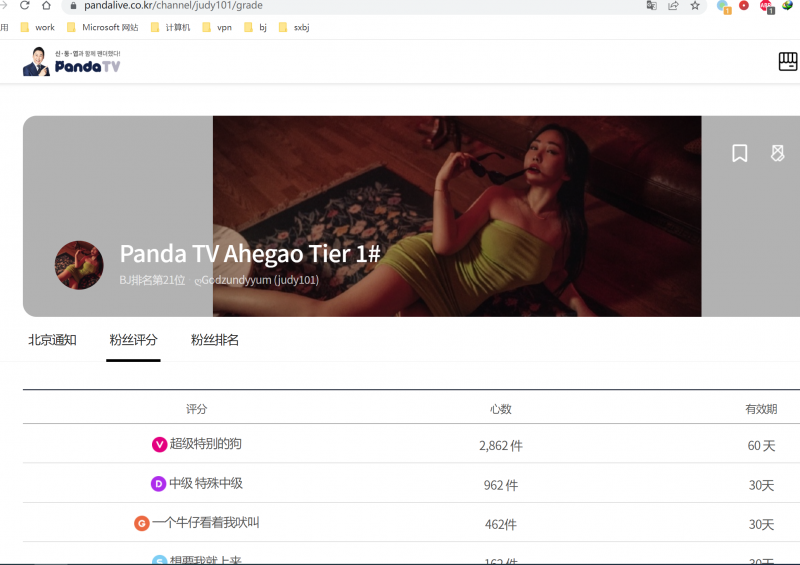Screen dimensions: 800x565
Task: Select the 粉丝评分 tab
Action: [133, 340]
